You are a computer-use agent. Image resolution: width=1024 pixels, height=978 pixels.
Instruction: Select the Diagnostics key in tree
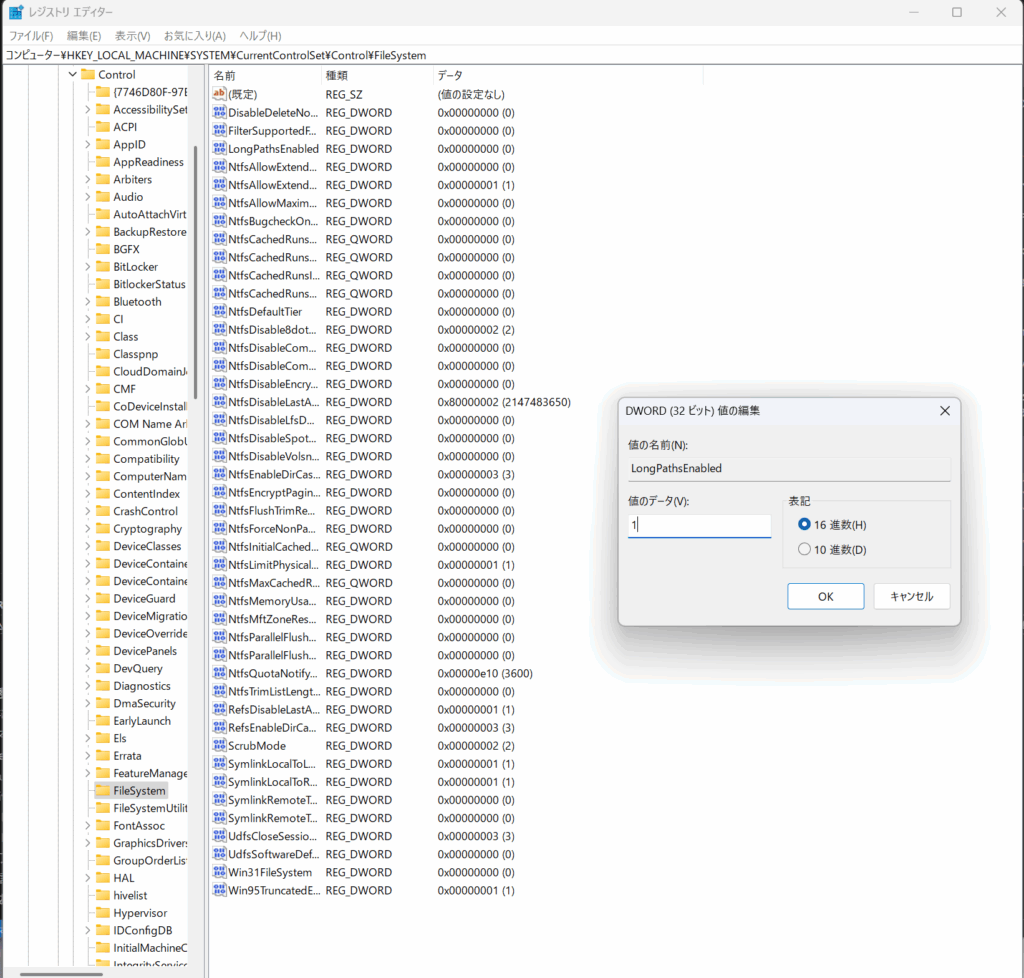(x=142, y=686)
